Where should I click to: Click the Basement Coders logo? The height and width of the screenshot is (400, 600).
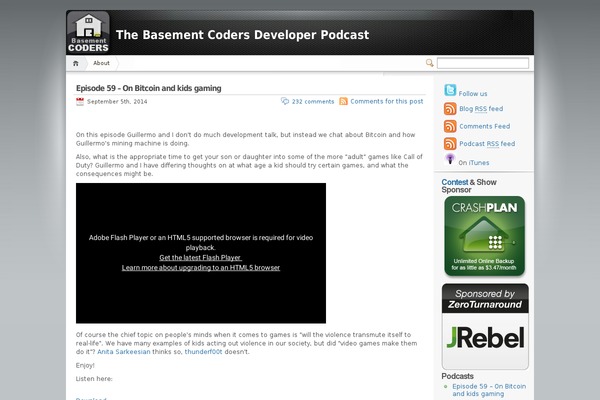click(88, 33)
